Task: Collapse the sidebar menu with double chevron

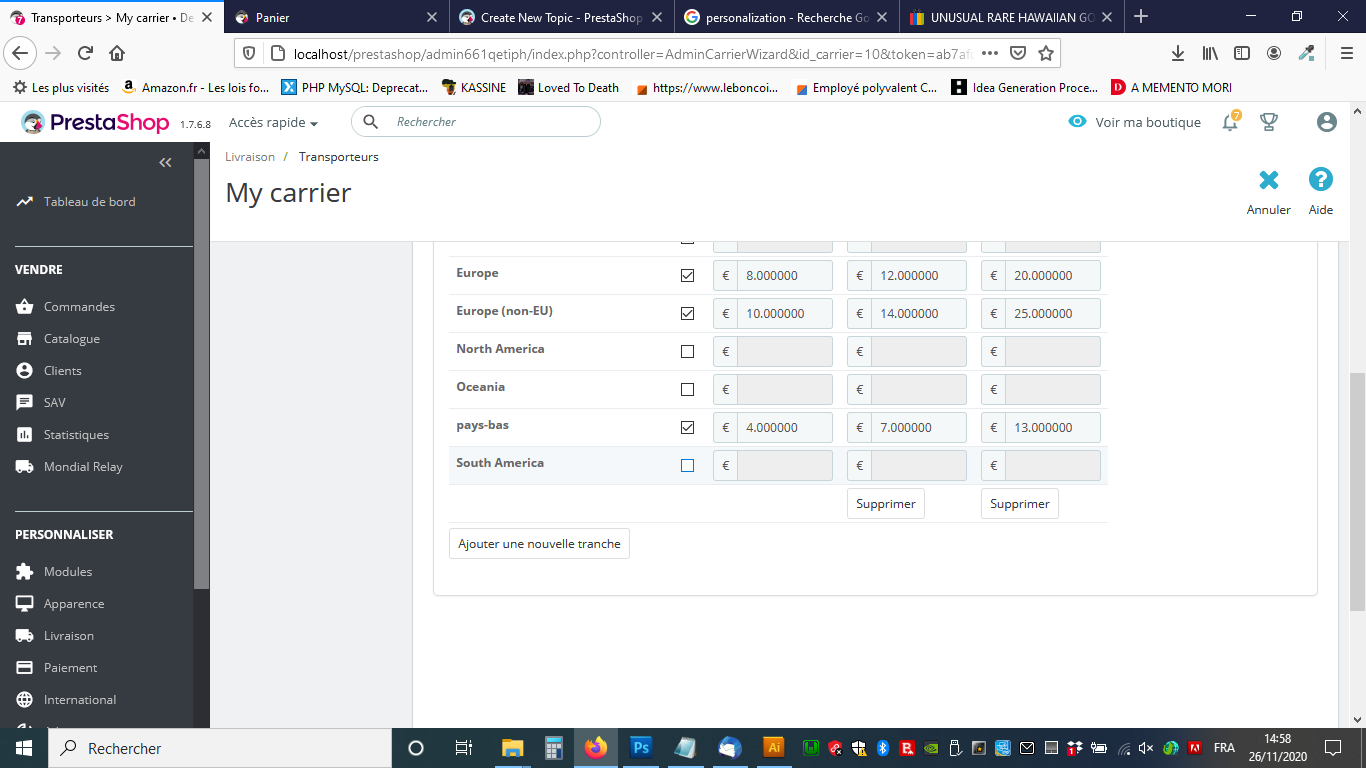Action: (166, 162)
